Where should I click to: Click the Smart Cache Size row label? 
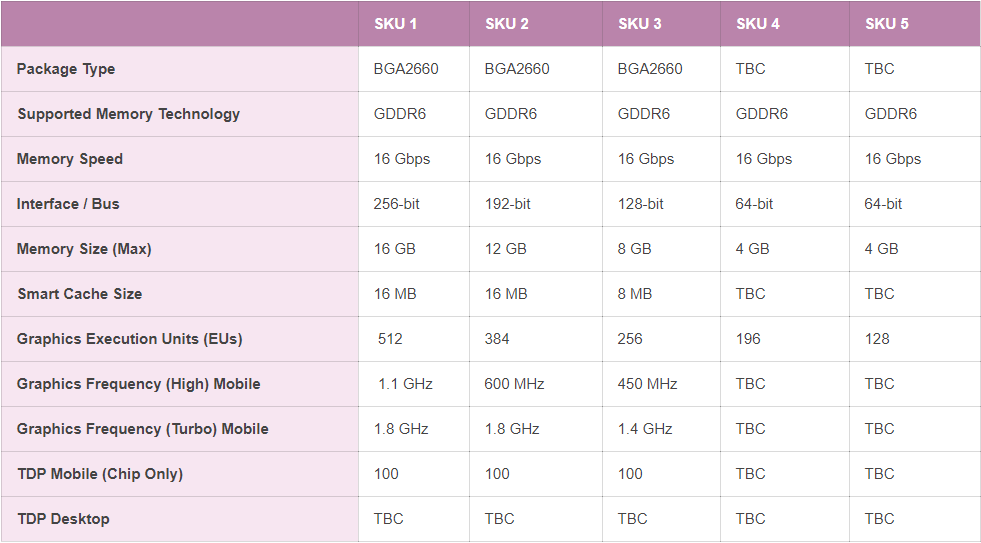pyautogui.click(x=79, y=294)
